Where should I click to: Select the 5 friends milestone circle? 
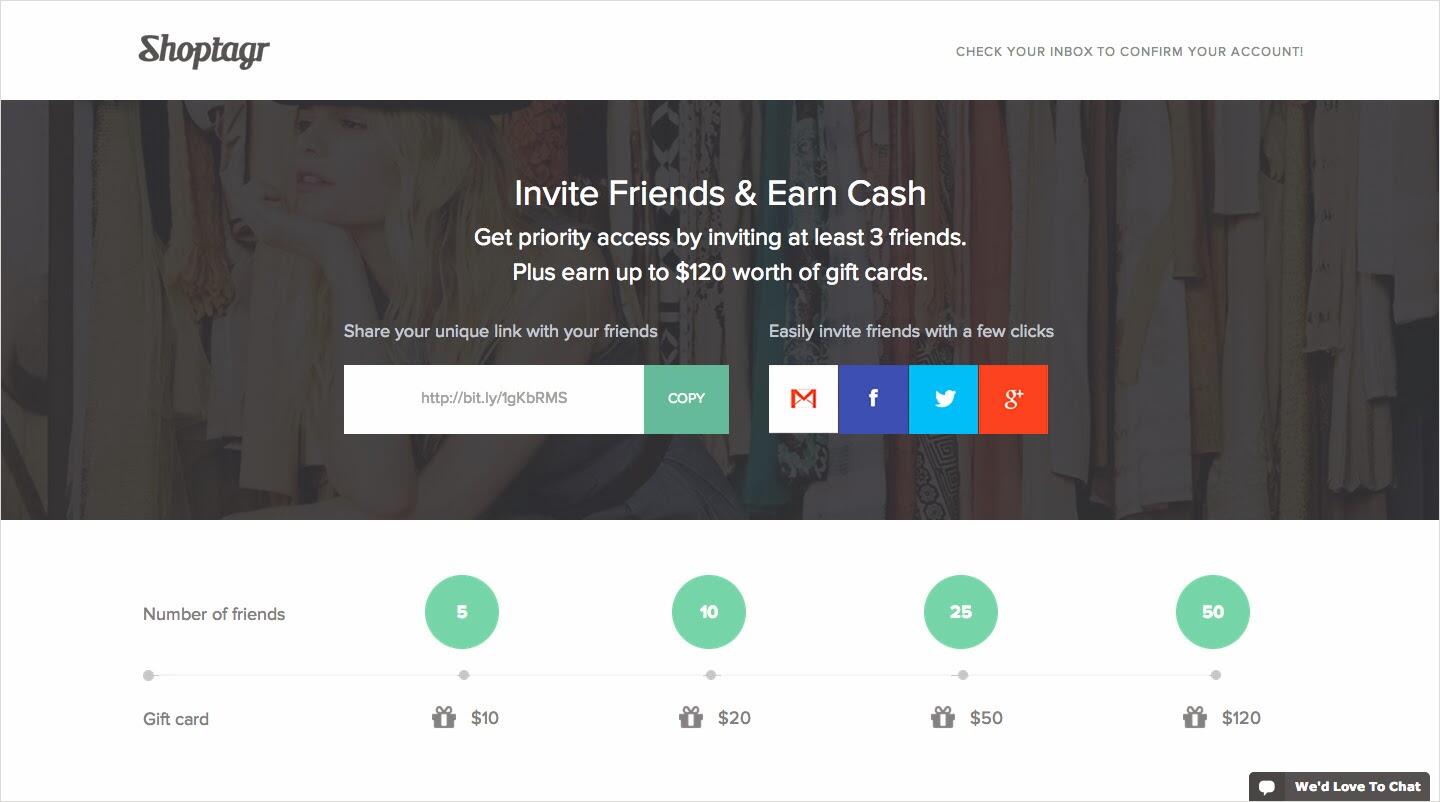click(462, 612)
